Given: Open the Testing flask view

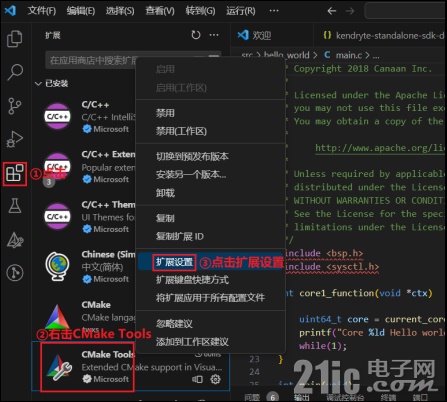Looking at the screenshot, I should pos(15,206).
